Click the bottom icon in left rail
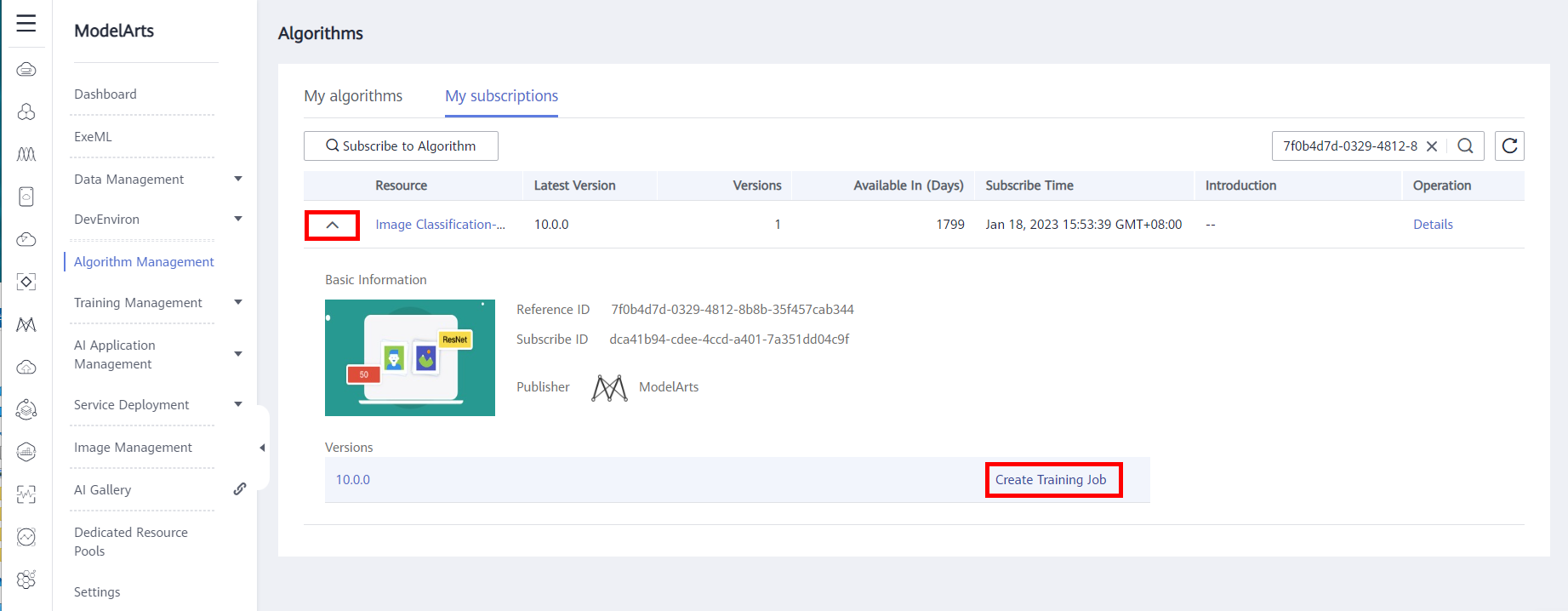1568x611 pixels. coord(26,580)
